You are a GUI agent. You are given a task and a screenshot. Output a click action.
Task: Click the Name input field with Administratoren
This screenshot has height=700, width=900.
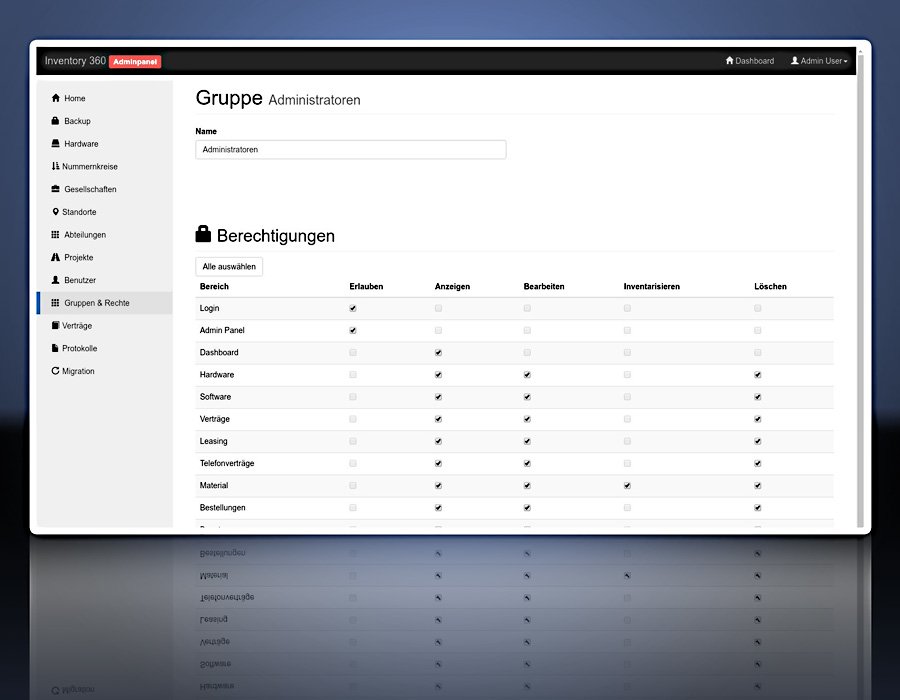tap(351, 150)
